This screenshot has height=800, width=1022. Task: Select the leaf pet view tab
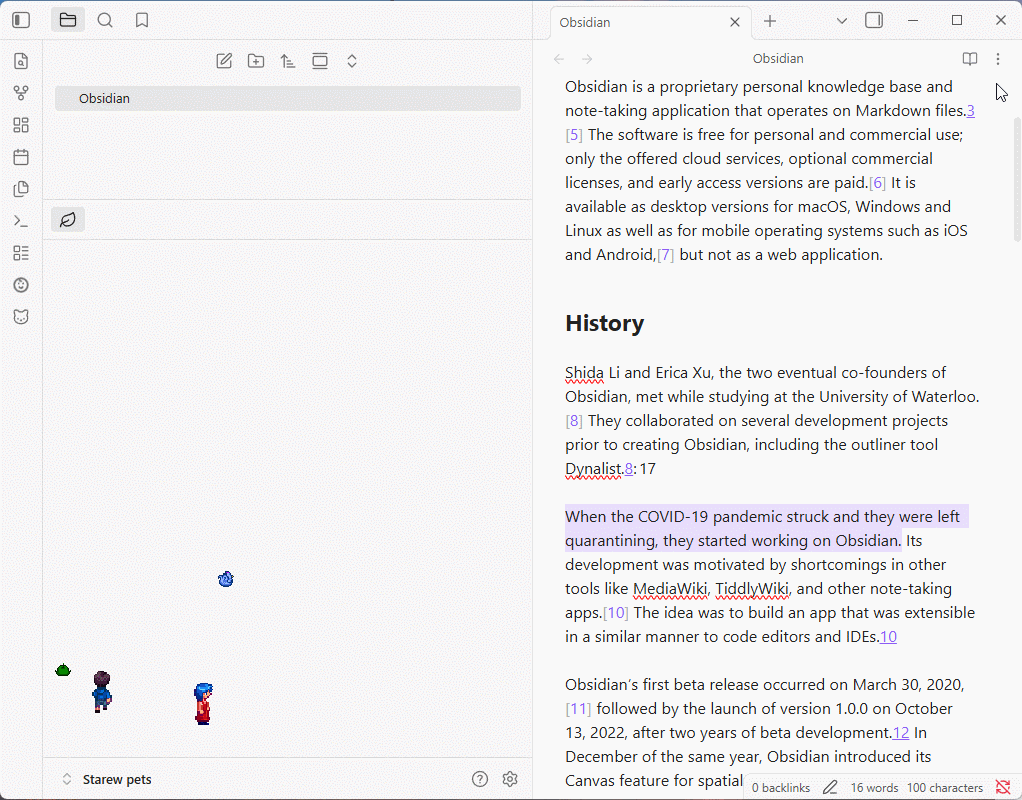tap(68, 220)
